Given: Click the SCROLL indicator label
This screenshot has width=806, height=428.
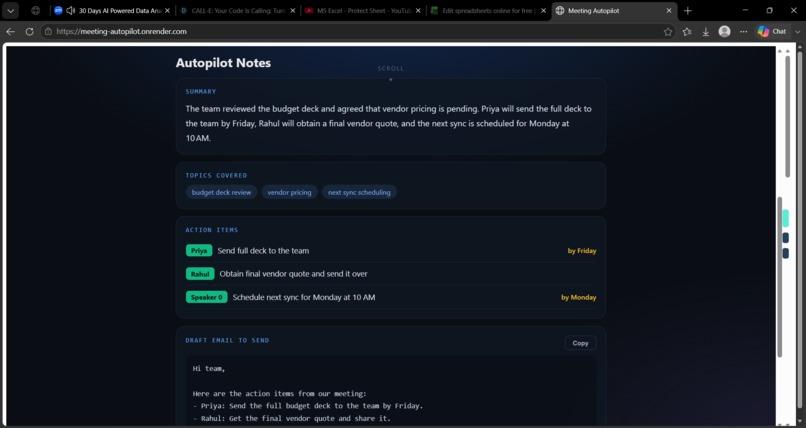Looking at the screenshot, I should (391, 68).
